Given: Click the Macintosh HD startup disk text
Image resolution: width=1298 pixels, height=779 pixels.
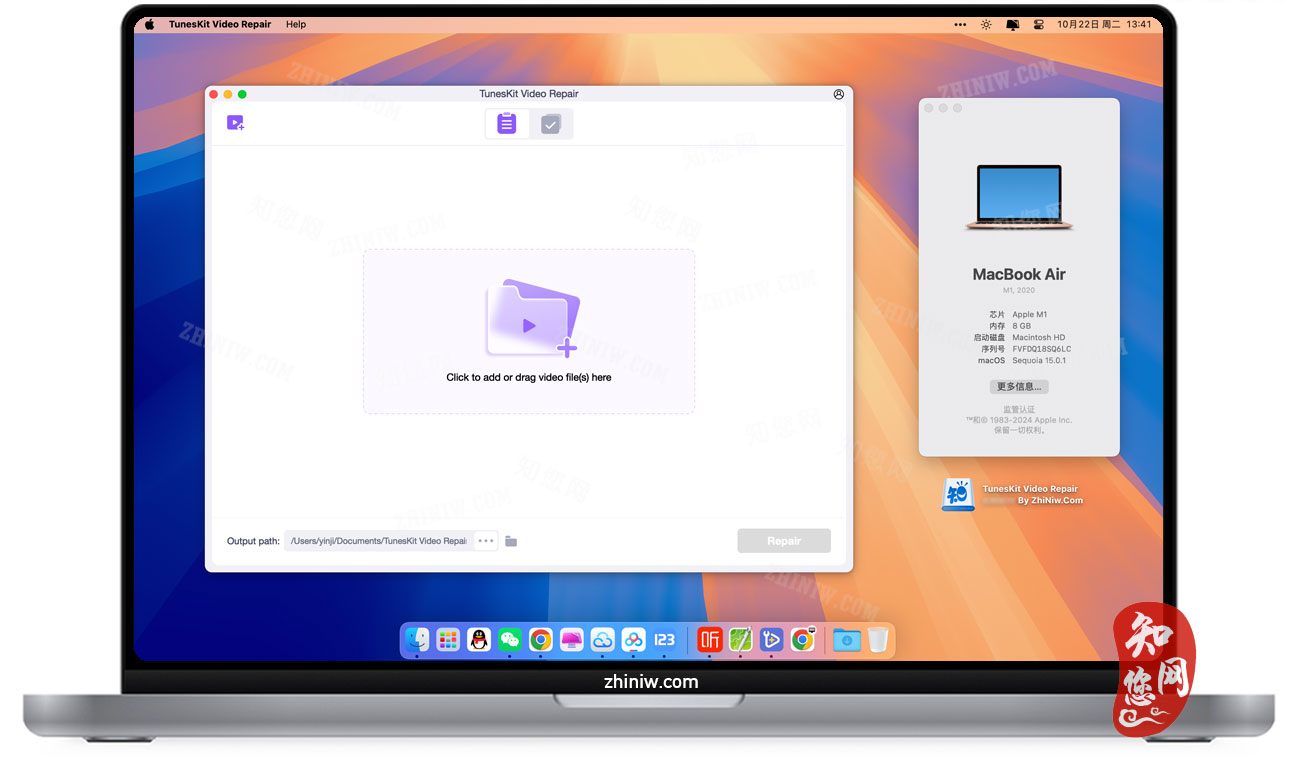Looking at the screenshot, I should (x=1039, y=337).
